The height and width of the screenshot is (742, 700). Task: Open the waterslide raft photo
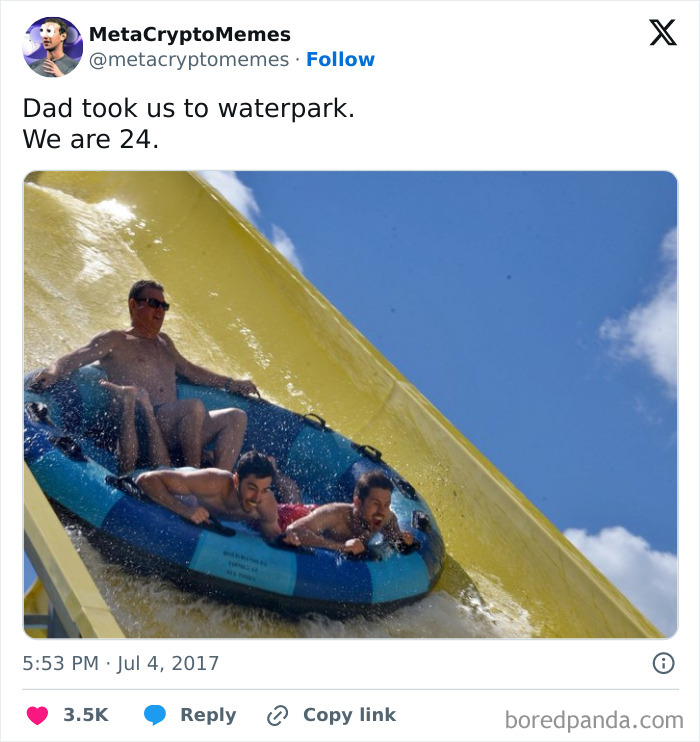[350, 405]
